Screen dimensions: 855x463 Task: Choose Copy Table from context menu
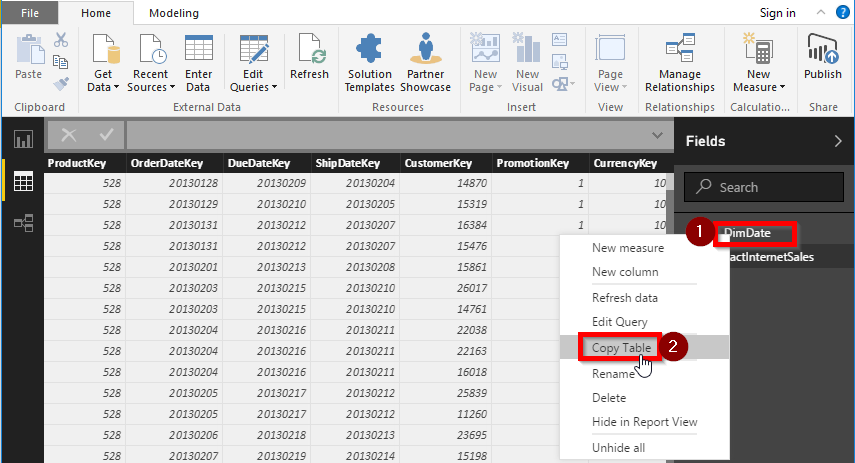tap(621, 347)
